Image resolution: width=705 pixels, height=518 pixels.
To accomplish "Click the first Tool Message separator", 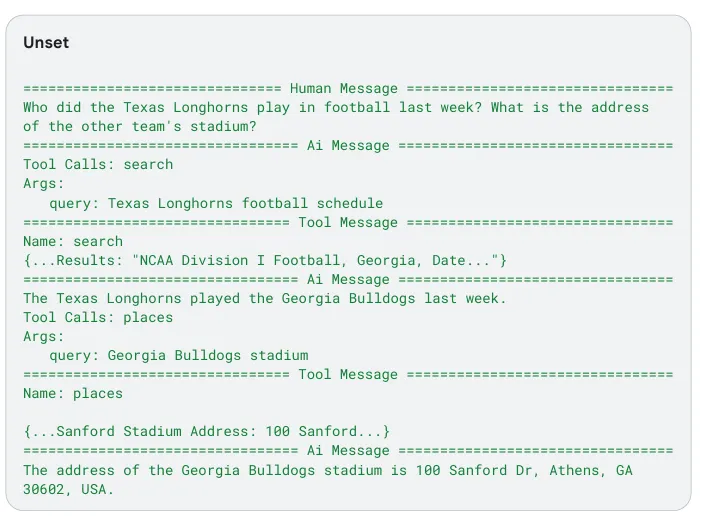I will point(348,222).
